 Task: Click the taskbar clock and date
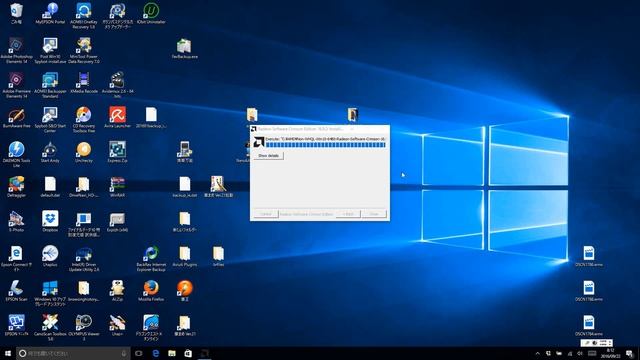(610, 353)
